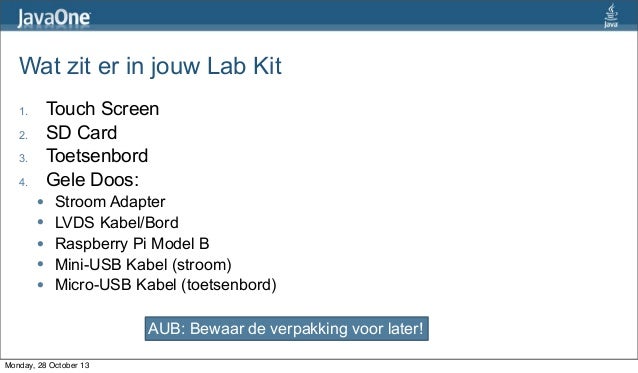The width and height of the screenshot is (638, 373).
Task: Click the 'Gele Doos:' list item
Action: (93, 180)
